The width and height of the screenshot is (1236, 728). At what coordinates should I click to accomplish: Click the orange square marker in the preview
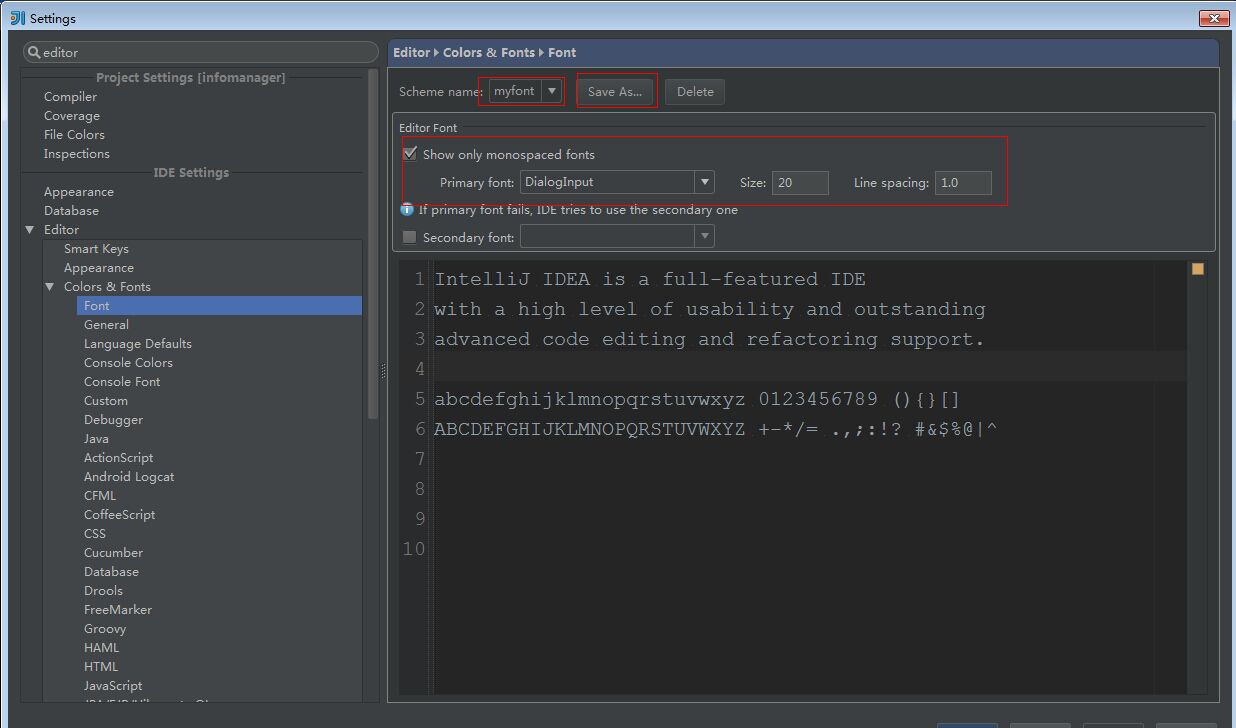pyautogui.click(x=1197, y=269)
